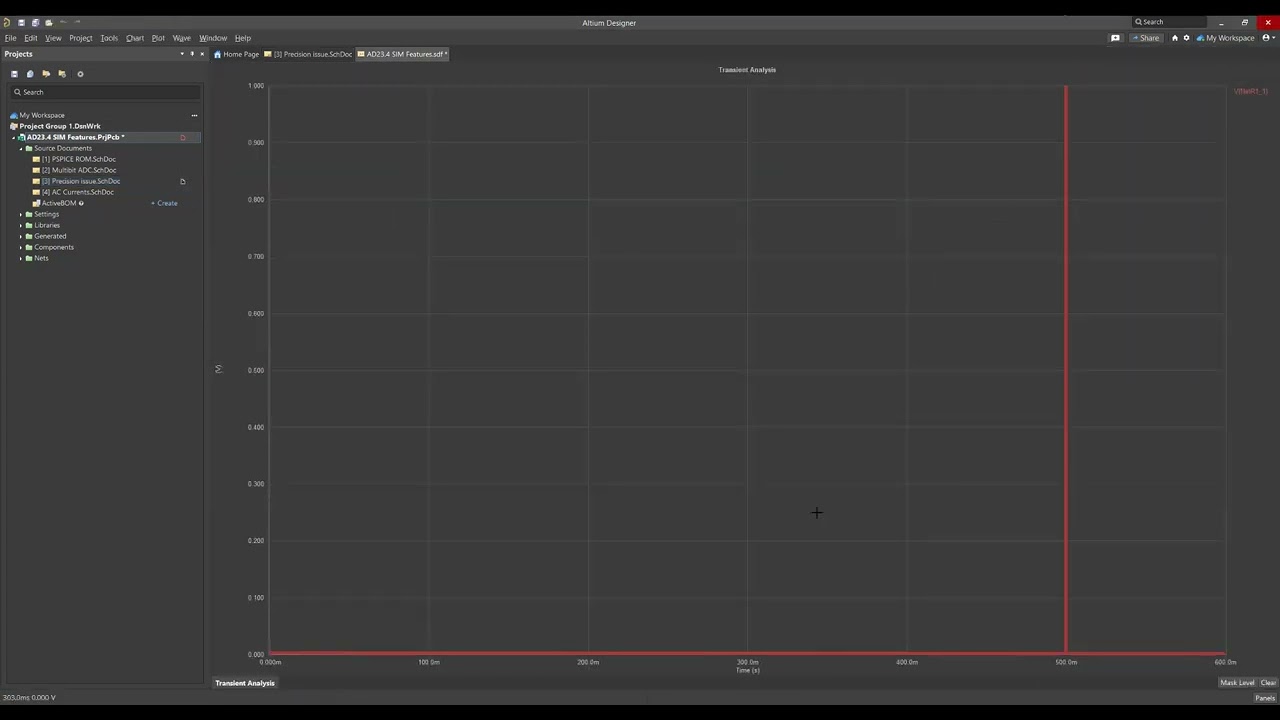The image size is (1280, 720).
Task: Collapse the Source Documents folder
Action: pos(21,148)
